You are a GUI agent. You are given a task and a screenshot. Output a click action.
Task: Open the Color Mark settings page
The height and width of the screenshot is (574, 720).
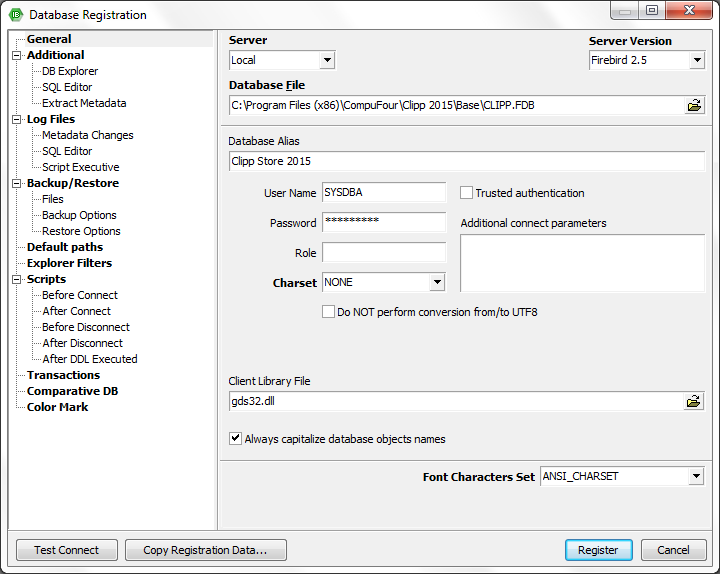[x=57, y=407]
